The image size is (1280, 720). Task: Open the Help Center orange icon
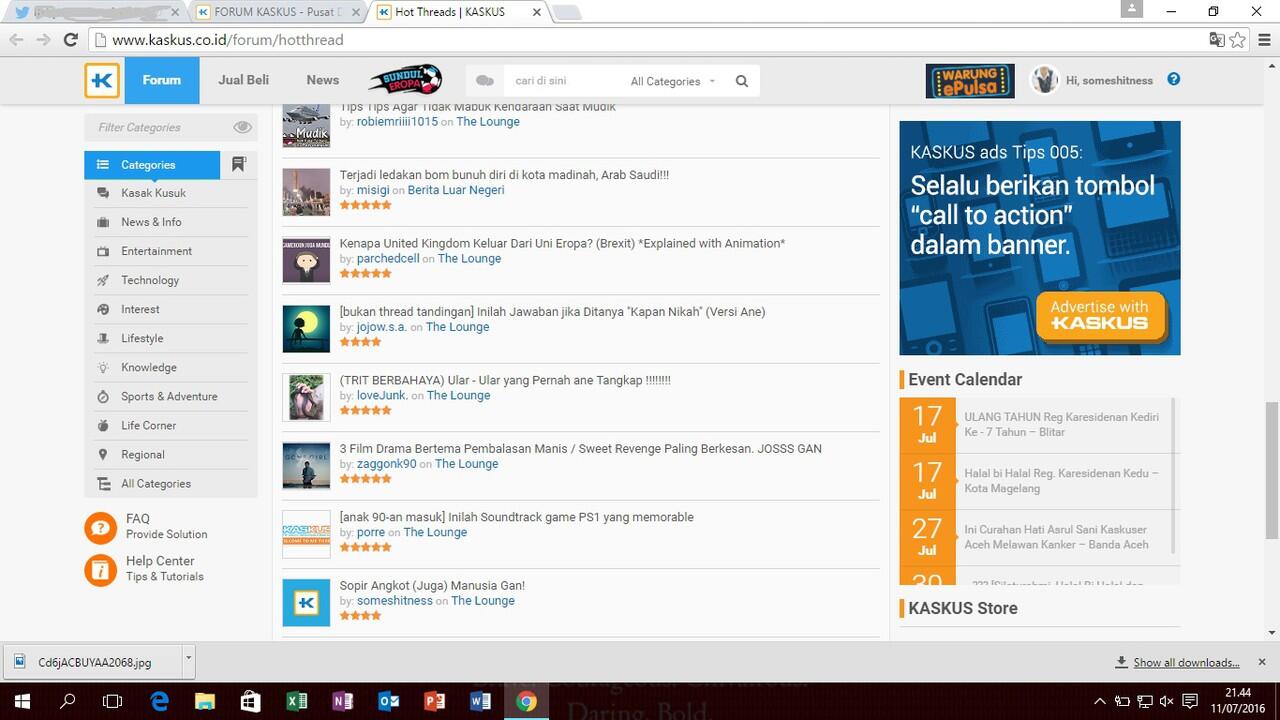[101, 569]
